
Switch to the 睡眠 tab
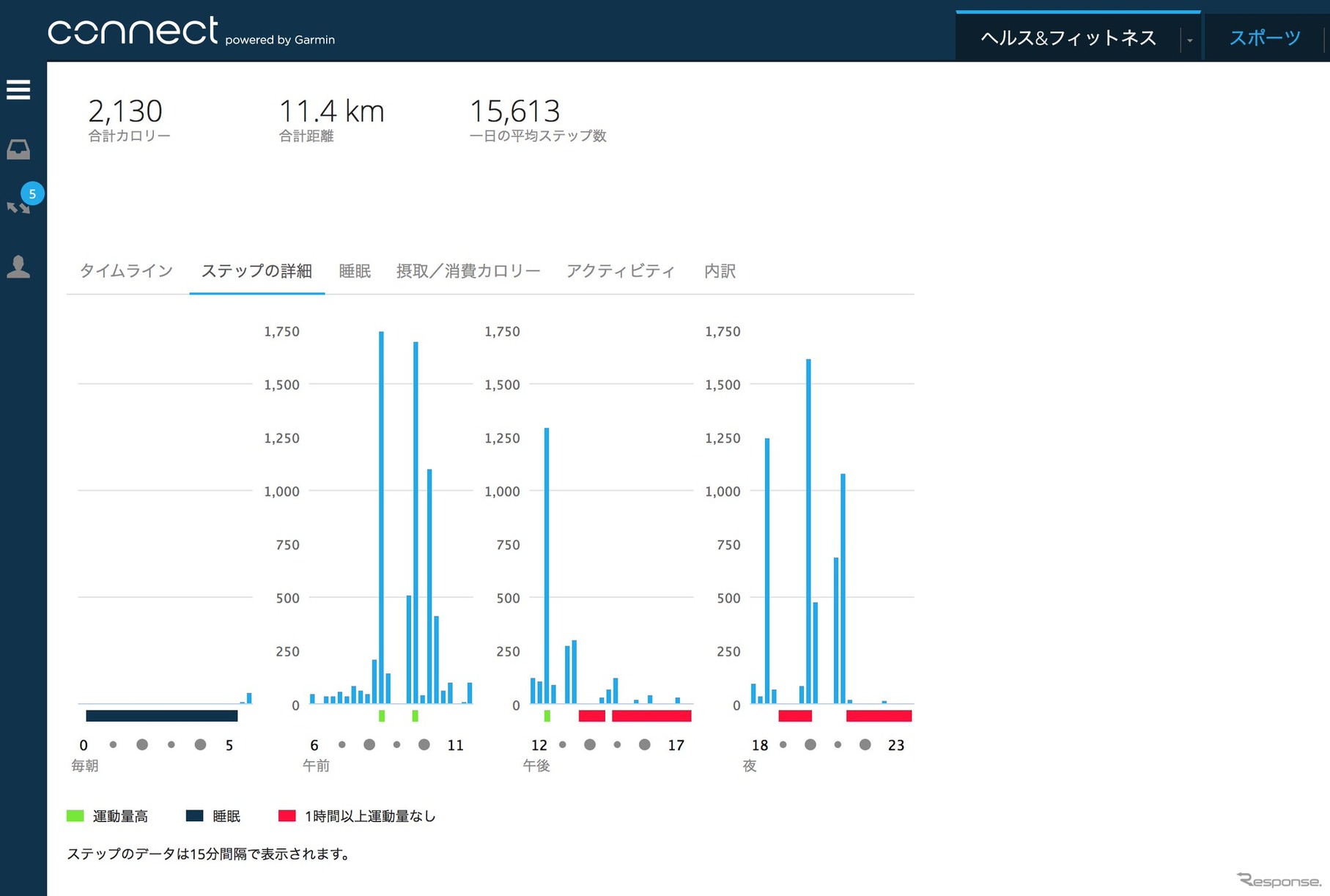(355, 271)
